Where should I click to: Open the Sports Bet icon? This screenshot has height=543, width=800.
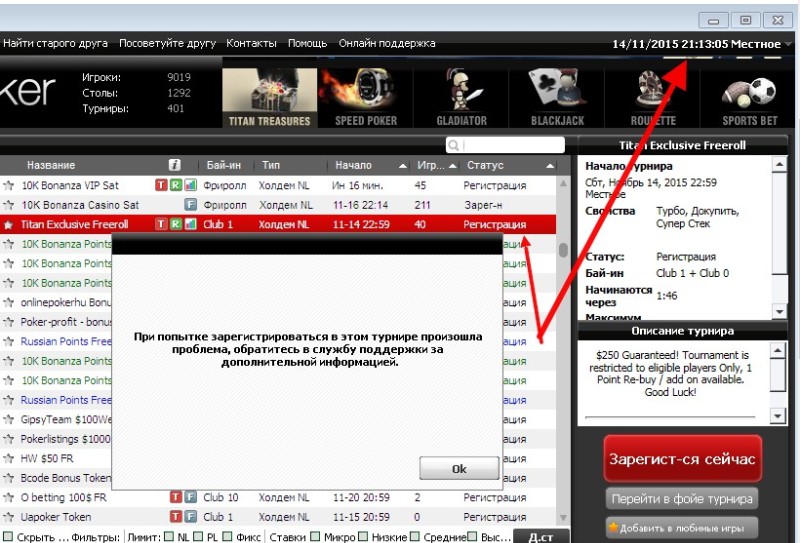tap(749, 97)
